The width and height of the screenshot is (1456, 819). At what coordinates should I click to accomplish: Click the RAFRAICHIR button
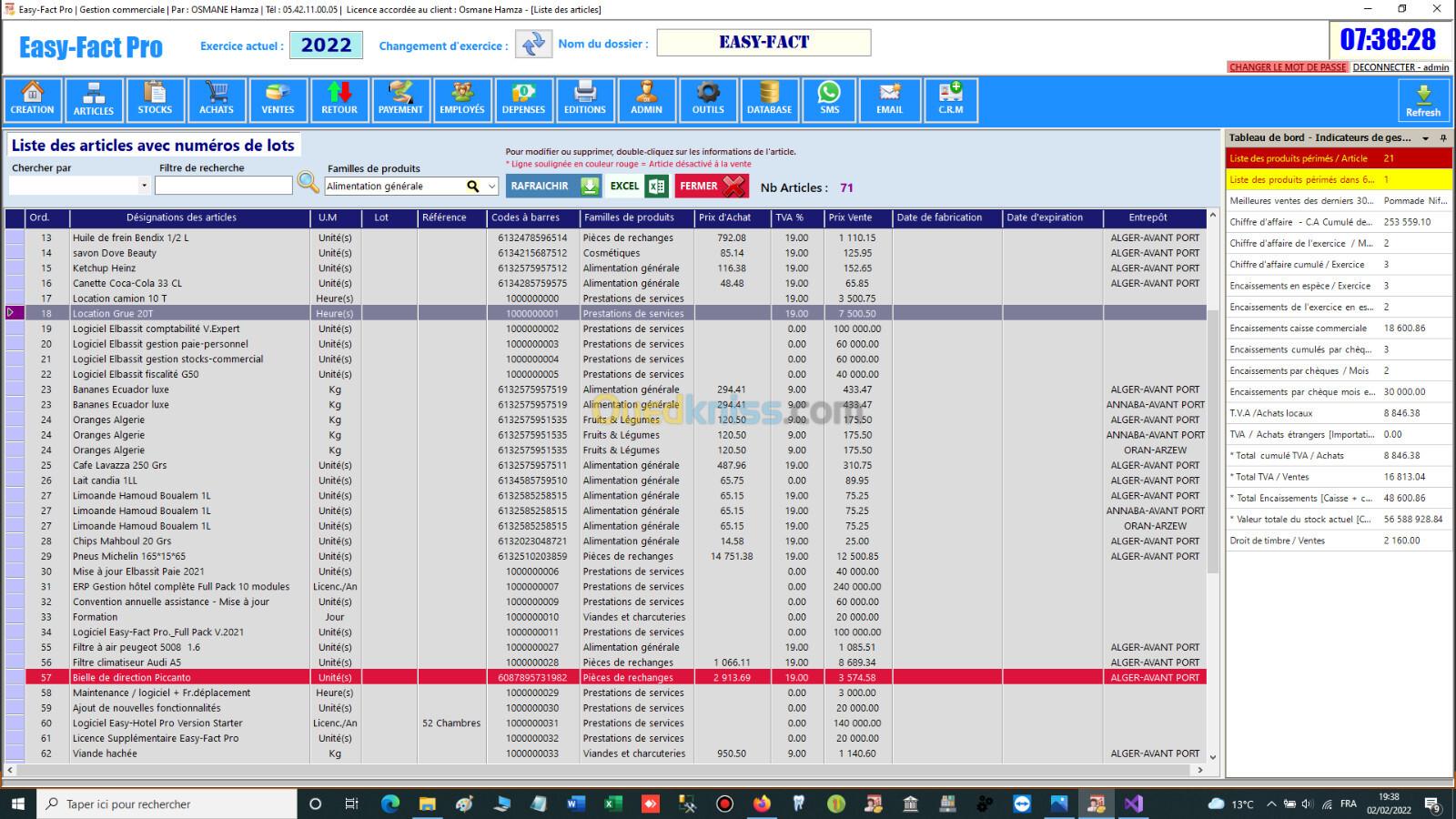click(552, 186)
